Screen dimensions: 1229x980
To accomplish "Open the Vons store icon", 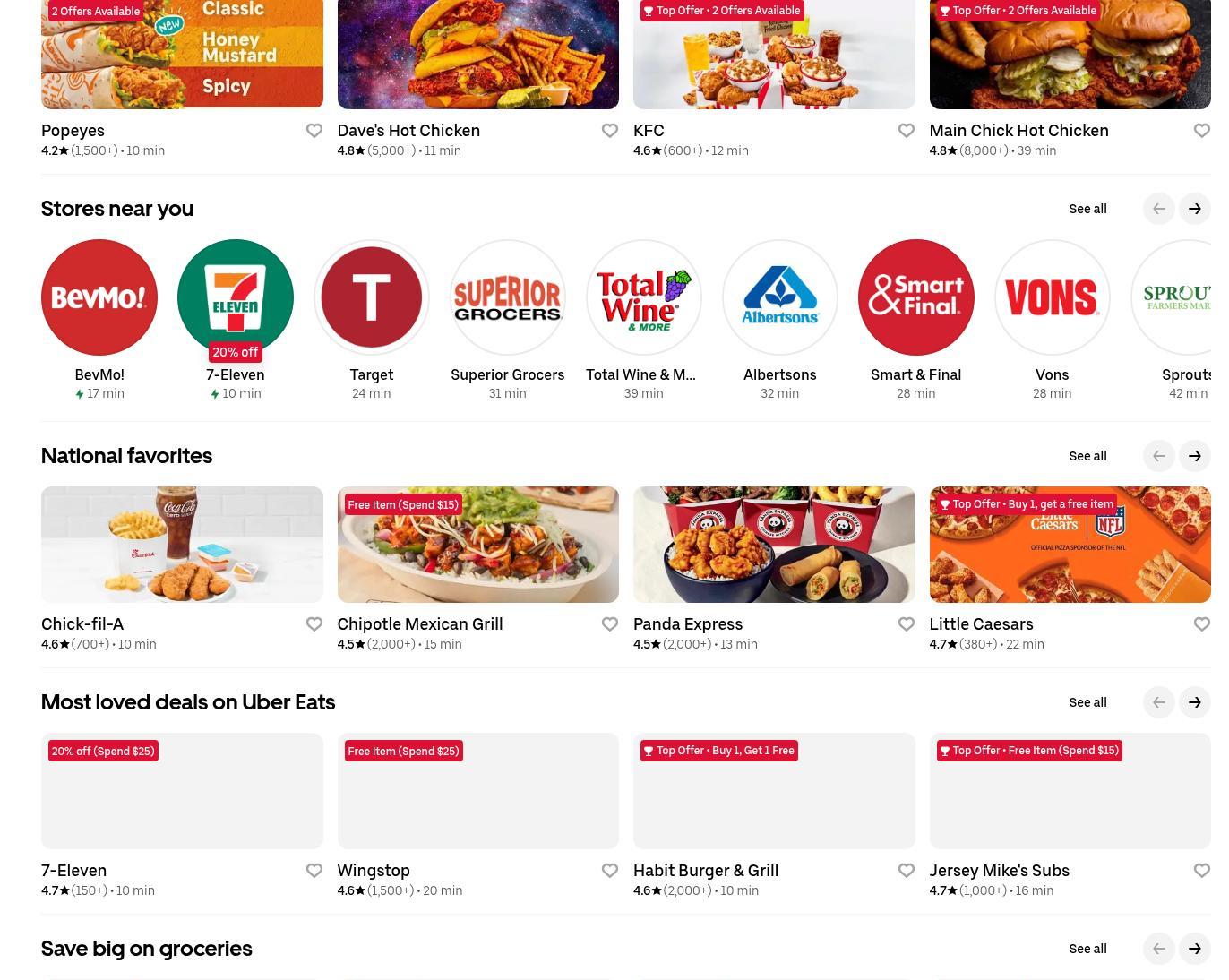I will pos(1053,297).
